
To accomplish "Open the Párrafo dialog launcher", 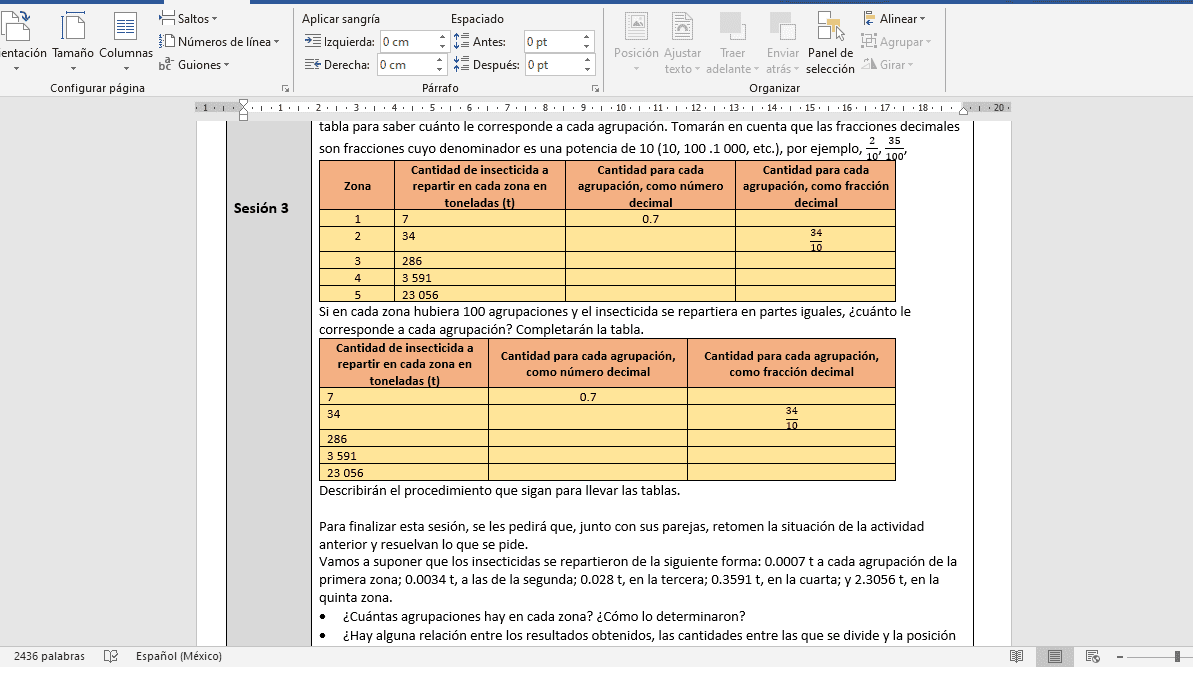I will (x=595, y=88).
